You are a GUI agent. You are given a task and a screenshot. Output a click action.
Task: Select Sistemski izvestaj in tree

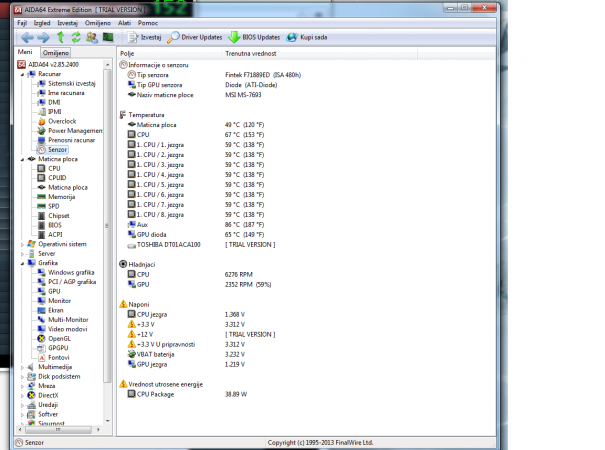[x=66, y=83]
